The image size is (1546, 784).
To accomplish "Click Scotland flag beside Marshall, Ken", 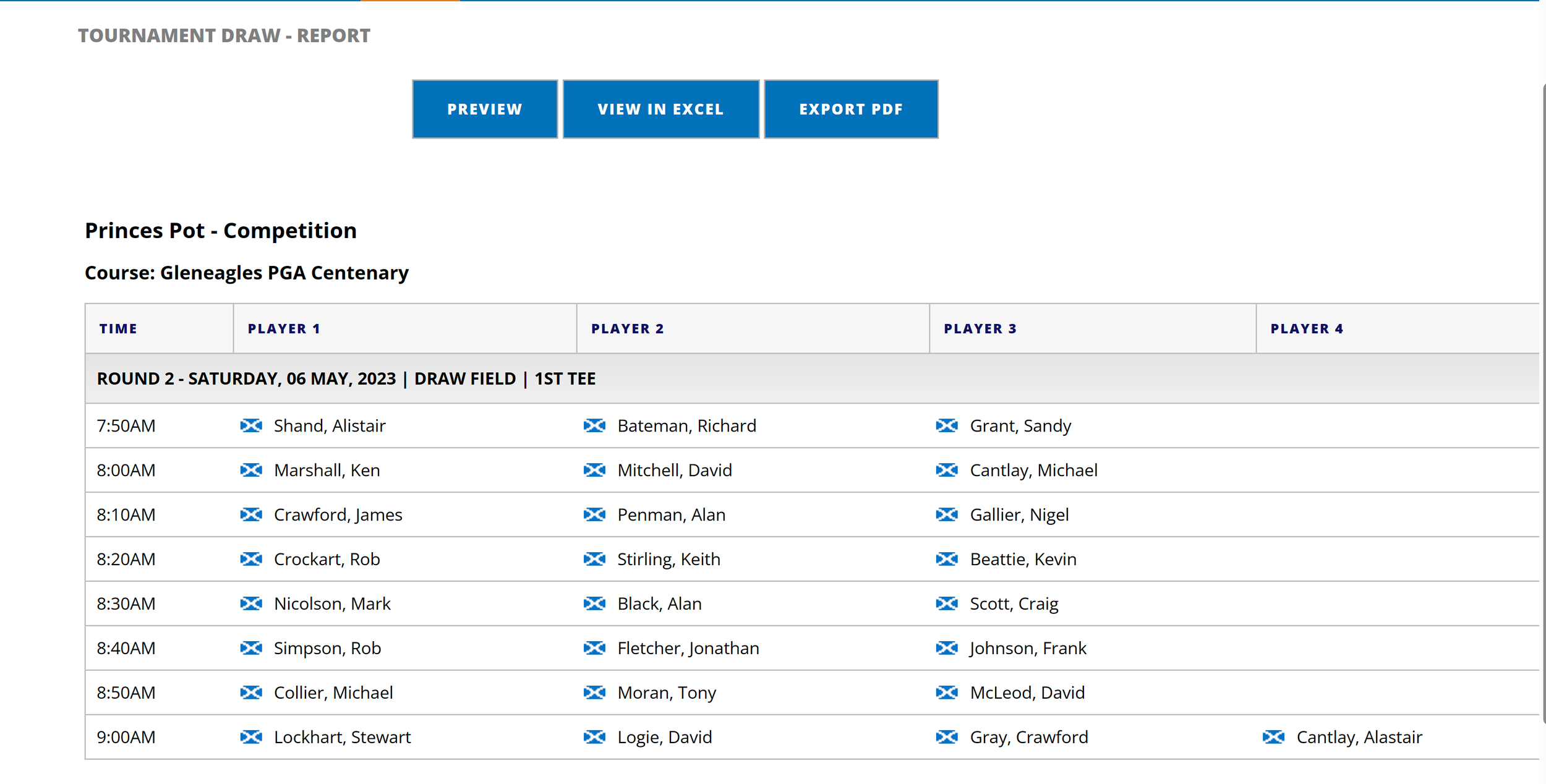I will [251, 470].
